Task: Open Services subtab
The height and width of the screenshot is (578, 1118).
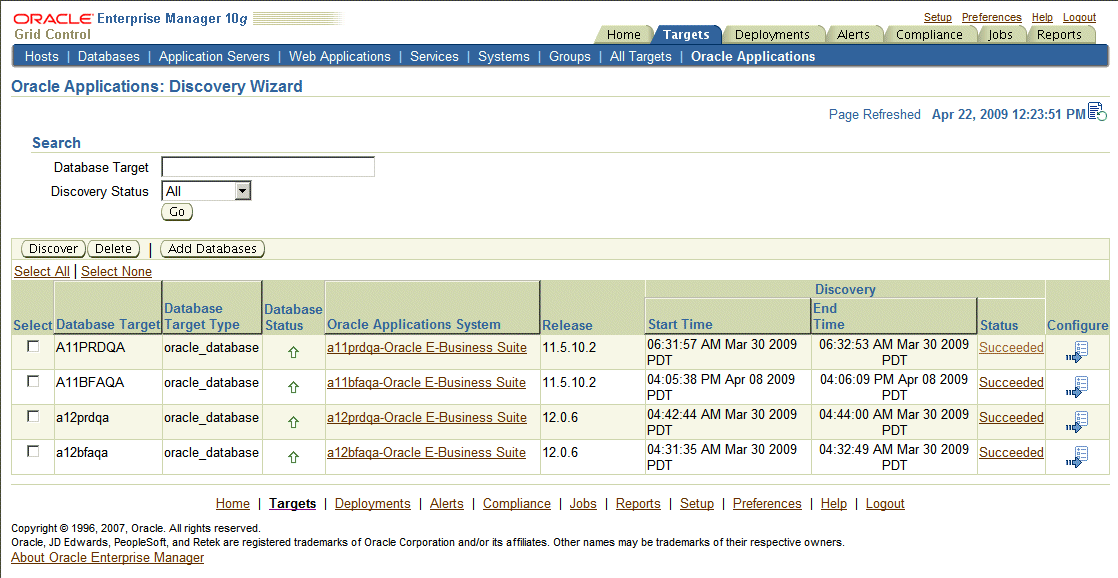Action: coord(434,56)
